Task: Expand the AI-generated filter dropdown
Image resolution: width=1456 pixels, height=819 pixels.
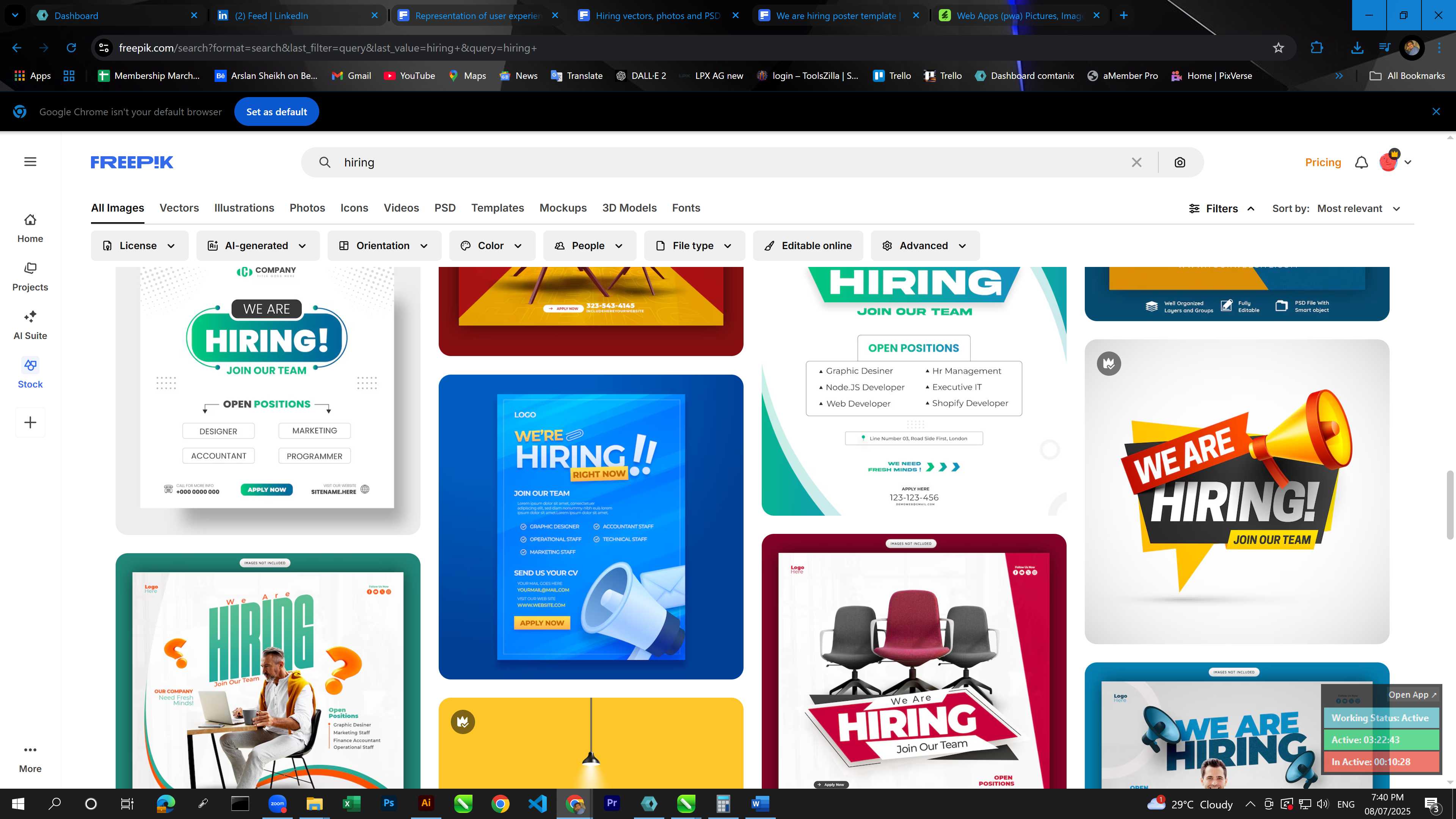Action: tap(258, 246)
